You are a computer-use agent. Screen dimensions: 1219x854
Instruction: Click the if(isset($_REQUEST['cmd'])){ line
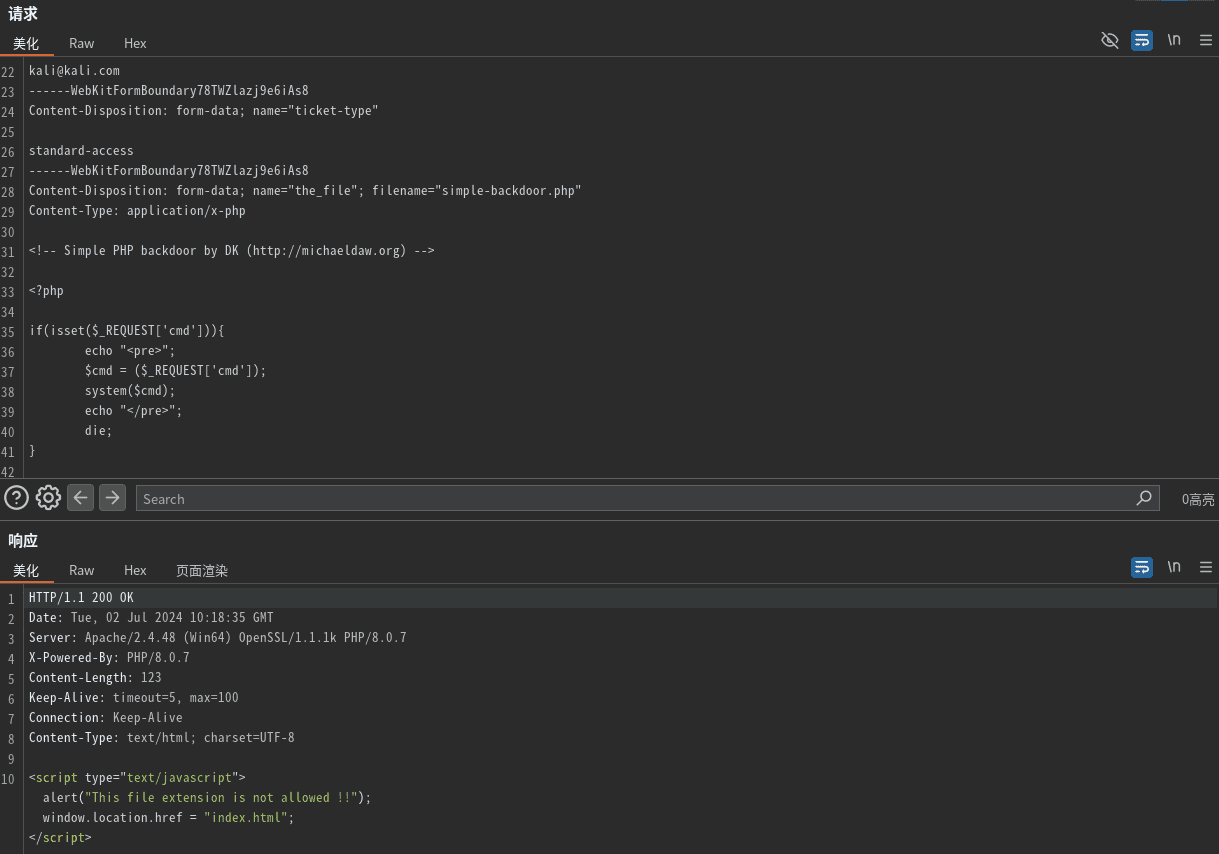point(127,331)
